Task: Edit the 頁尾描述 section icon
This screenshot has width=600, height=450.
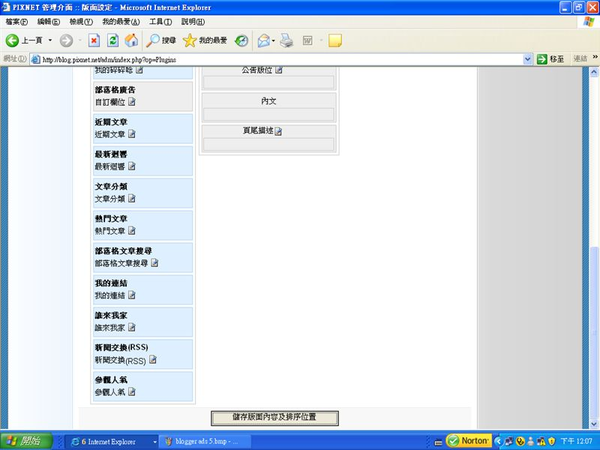Action: (x=279, y=131)
